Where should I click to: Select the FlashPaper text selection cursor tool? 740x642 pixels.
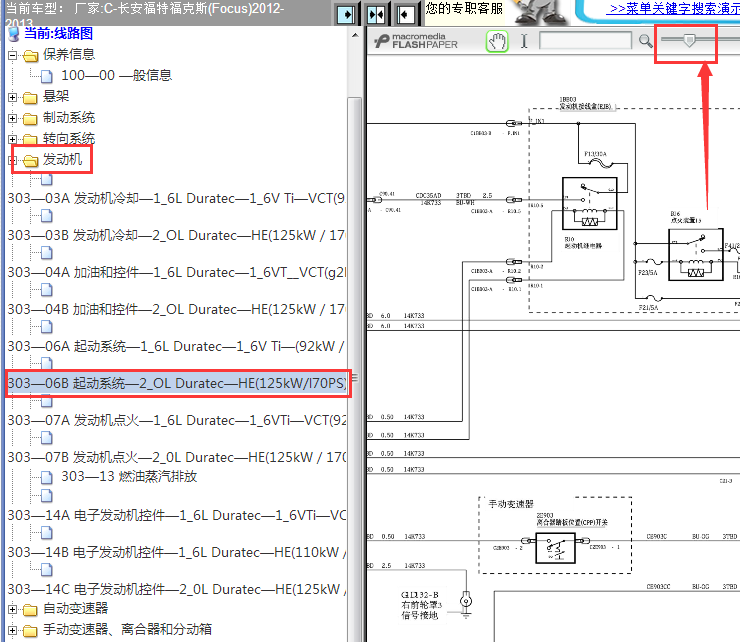[x=524, y=42]
